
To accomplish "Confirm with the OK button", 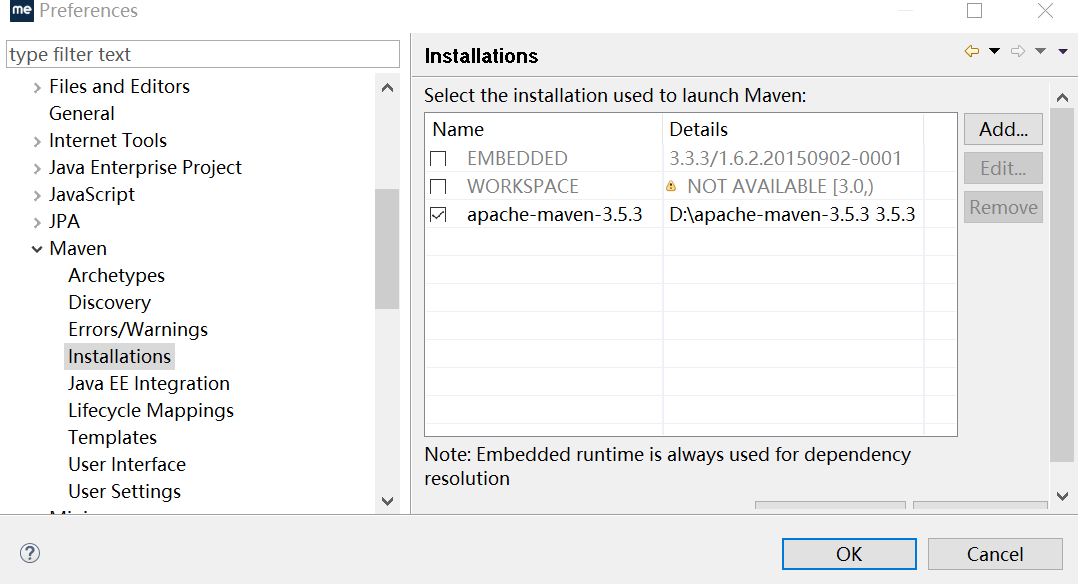I will (849, 554).
